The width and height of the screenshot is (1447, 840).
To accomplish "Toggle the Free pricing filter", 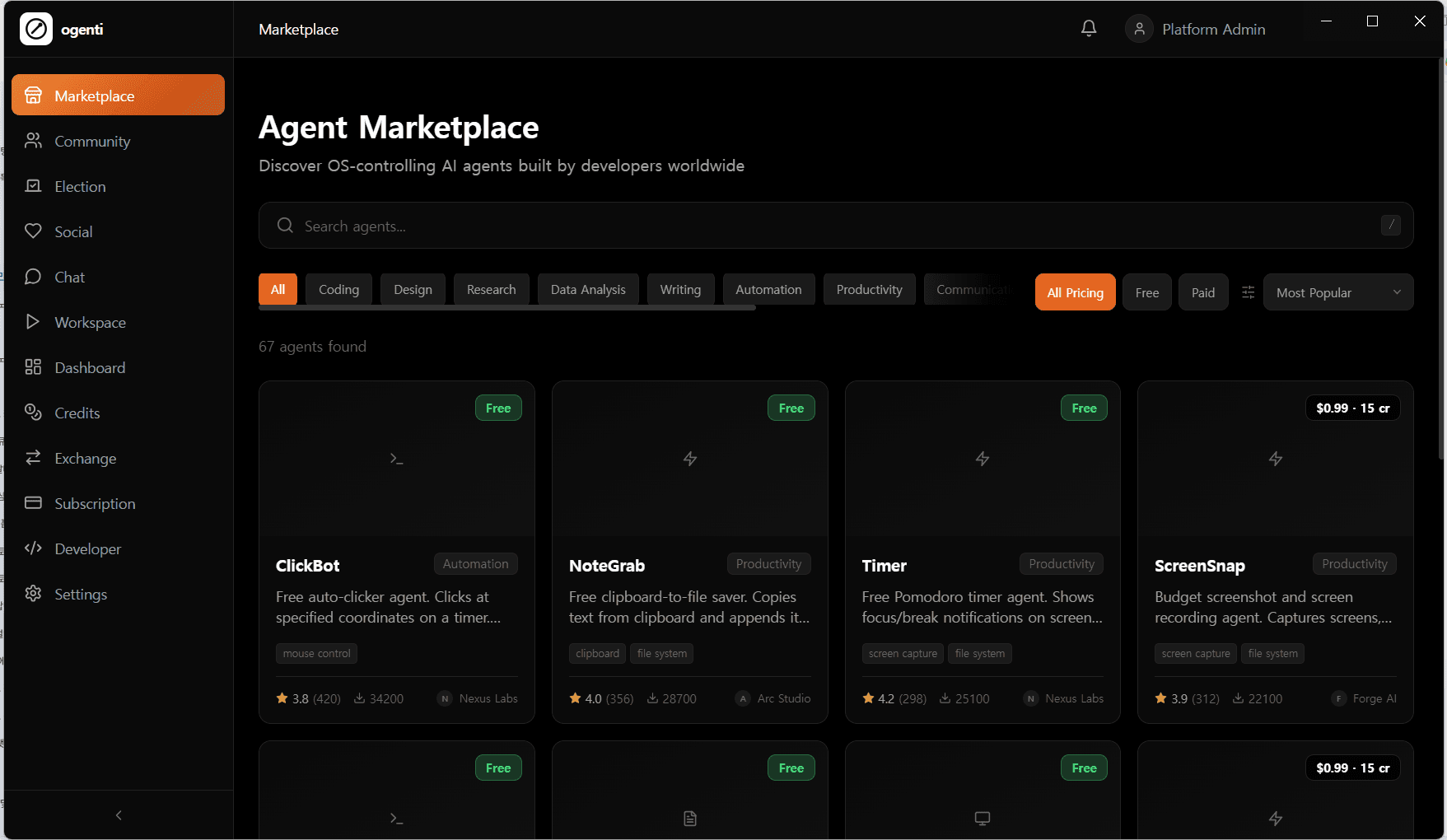I will 1146,292.
